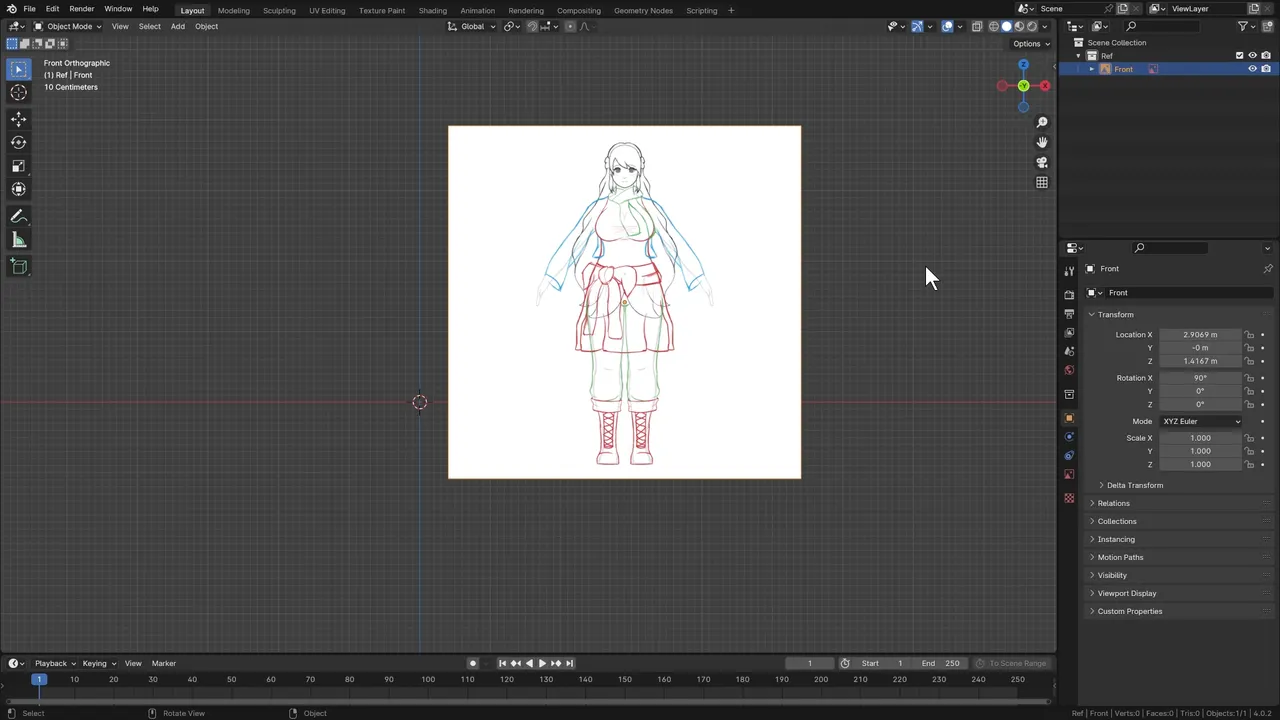1280x720 pixels.
Task: Toggle Snap magnet in viewport header
Action: click(532, 26)
